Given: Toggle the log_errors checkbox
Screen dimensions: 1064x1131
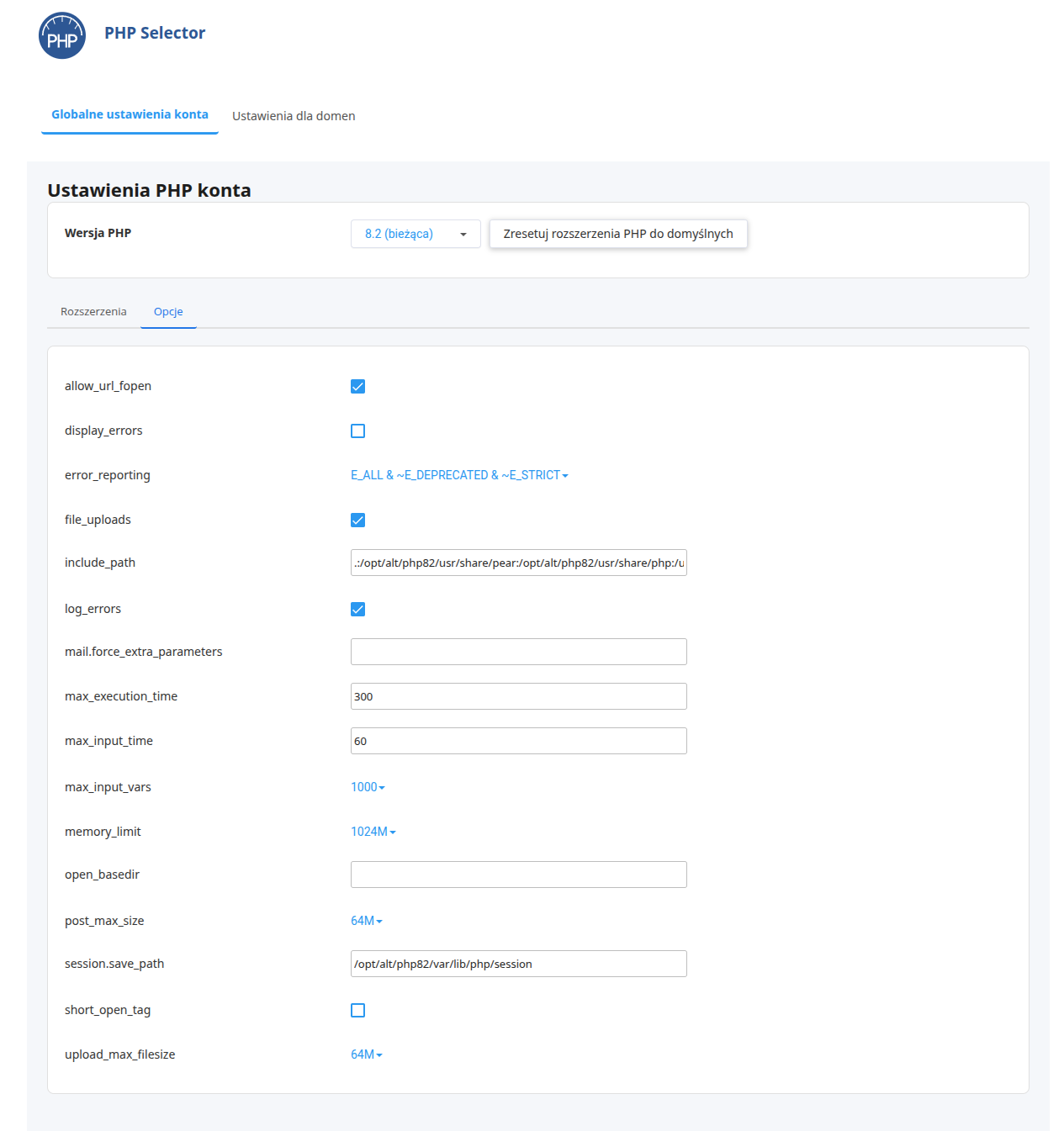Looking at the screenshot, I should pos(357,610).
